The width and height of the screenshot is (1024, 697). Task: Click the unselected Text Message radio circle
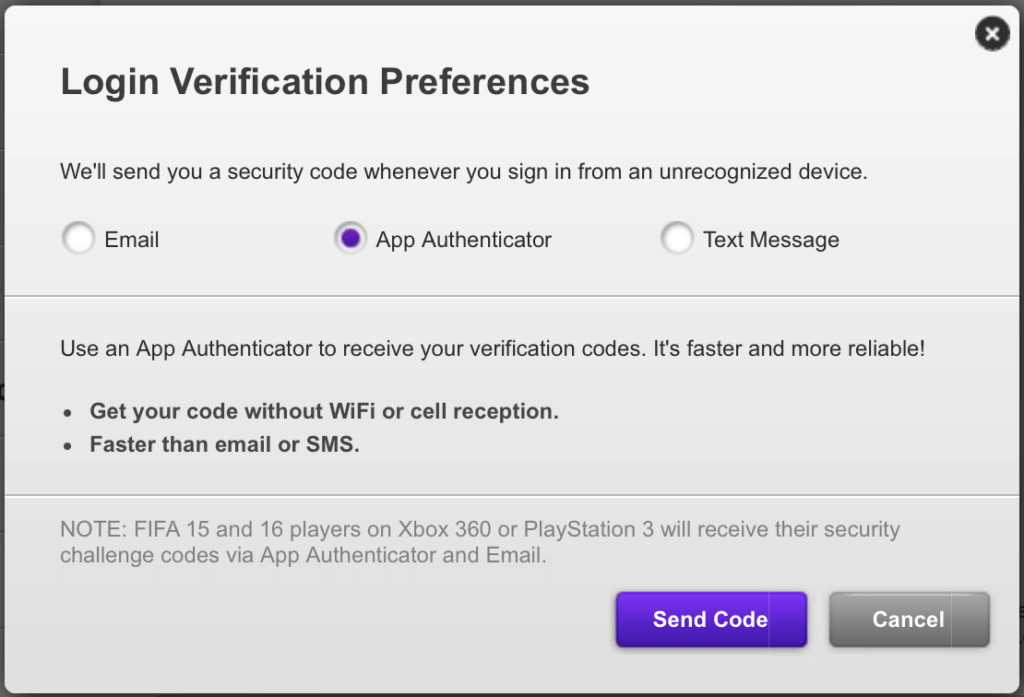(678, 238)
